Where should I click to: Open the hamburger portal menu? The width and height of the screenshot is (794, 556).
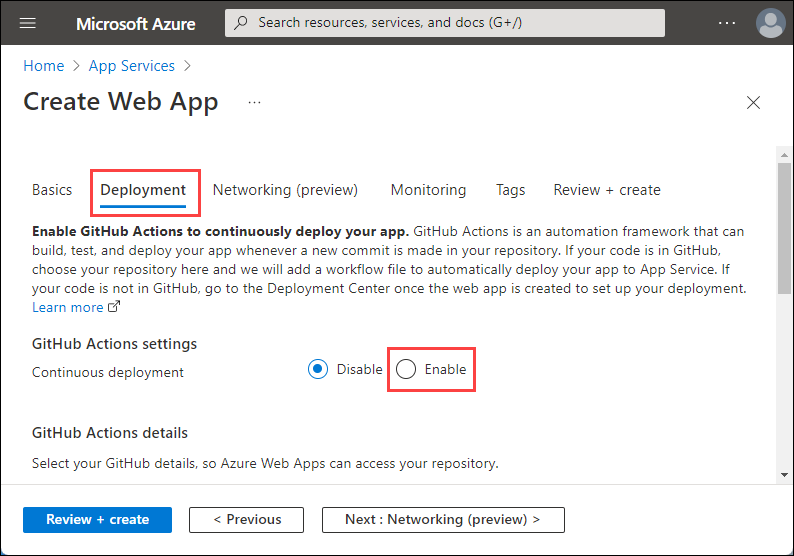coord(28,22)
